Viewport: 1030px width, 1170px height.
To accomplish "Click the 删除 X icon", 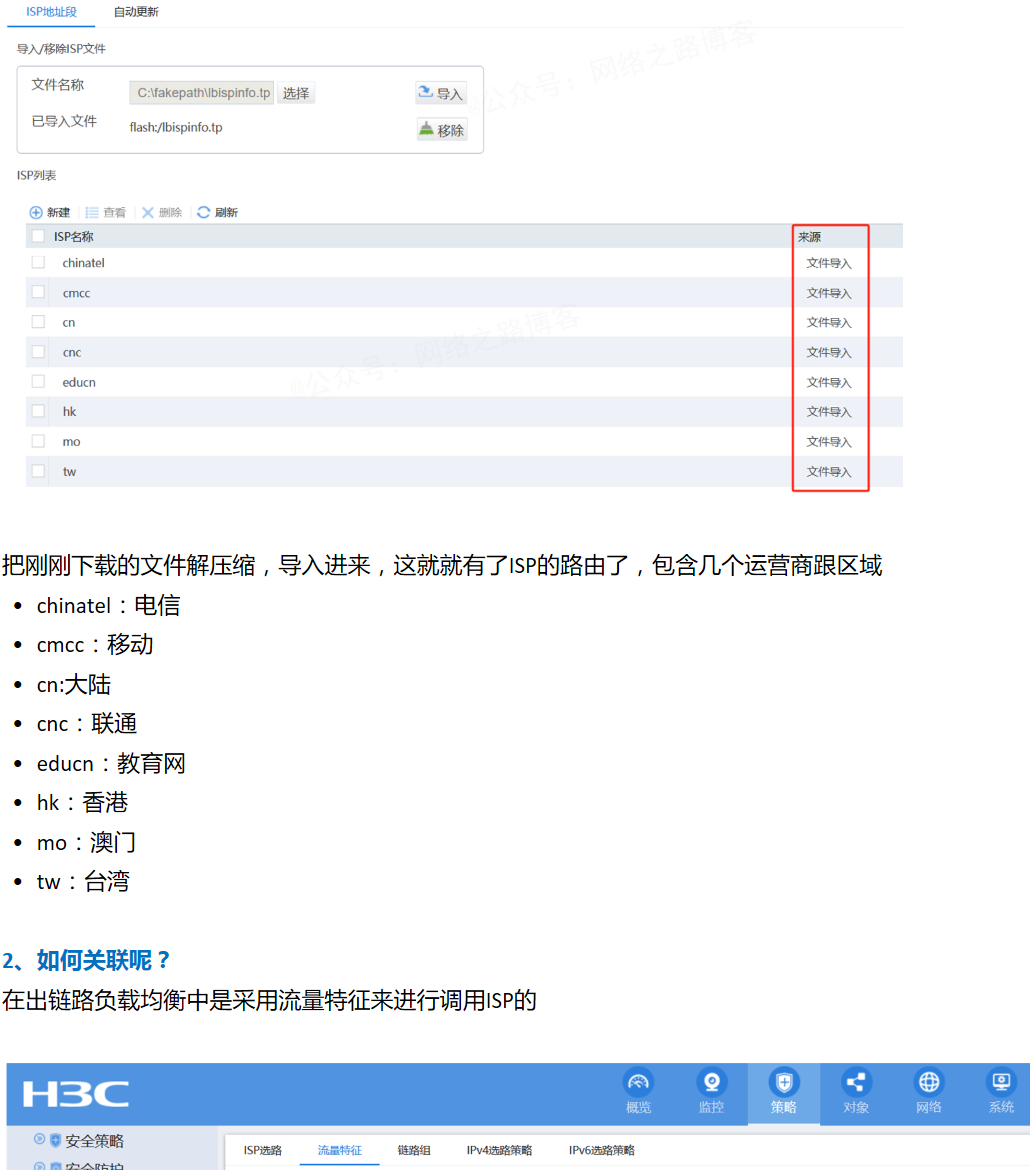I will tap(148, 213).
